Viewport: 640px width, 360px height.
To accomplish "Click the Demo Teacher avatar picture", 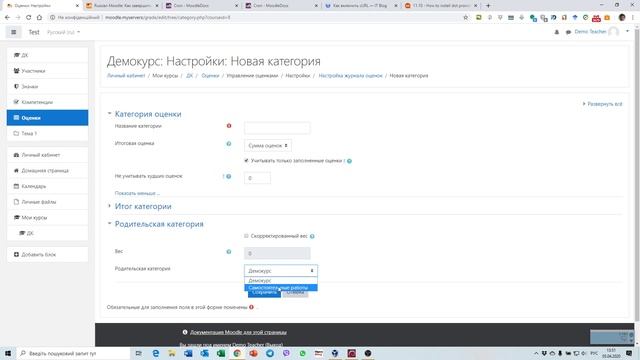I will (613, 32).
